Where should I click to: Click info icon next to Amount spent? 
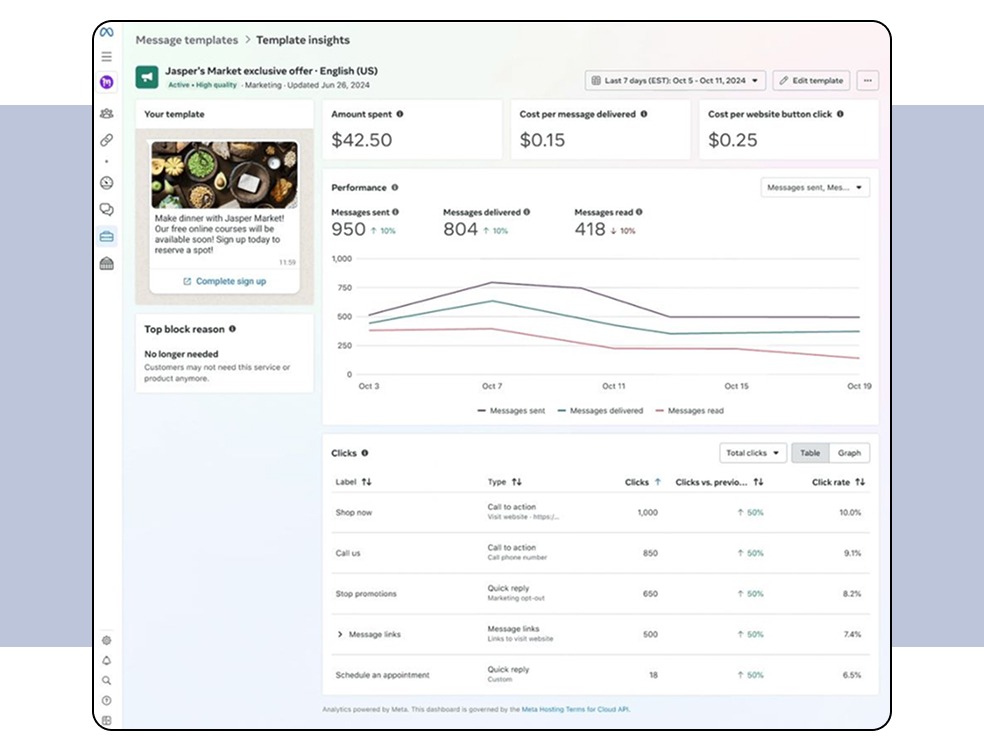pos(400,115)
